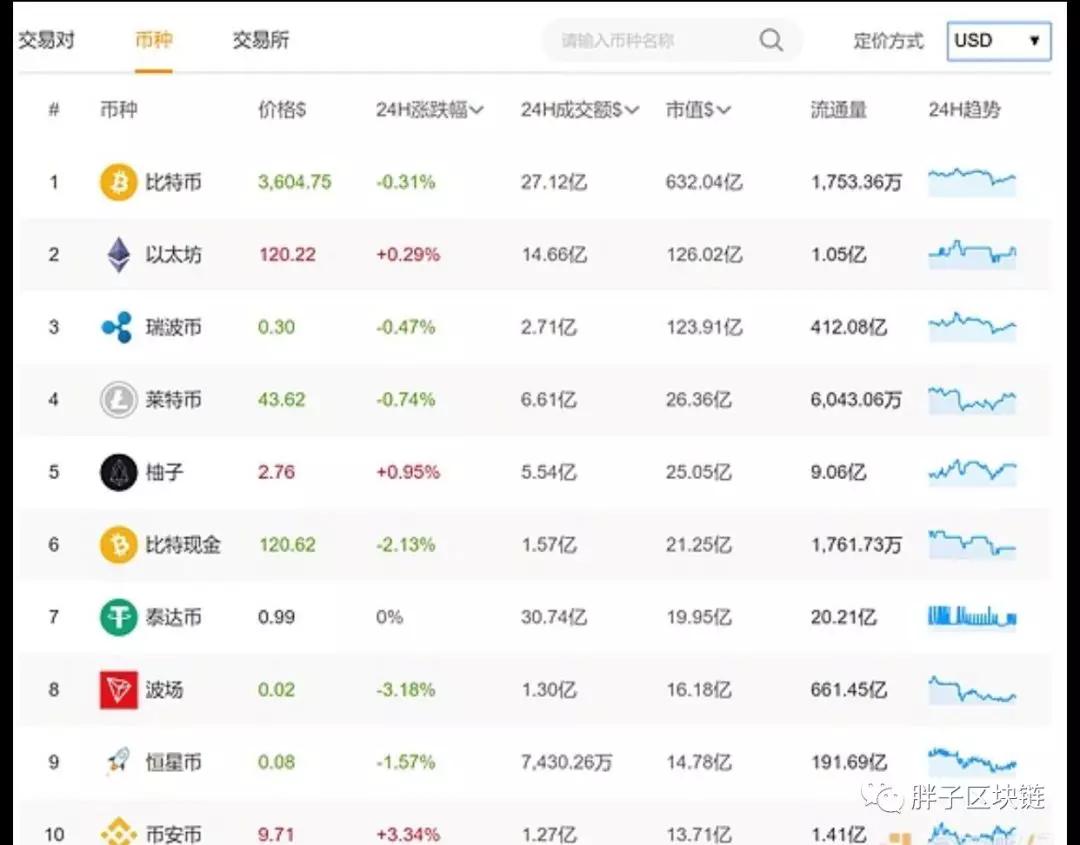The width and height of the screenshot is (1080, 845).
Task: Click the 流通量 column header
Action: (x=838, y=109)
